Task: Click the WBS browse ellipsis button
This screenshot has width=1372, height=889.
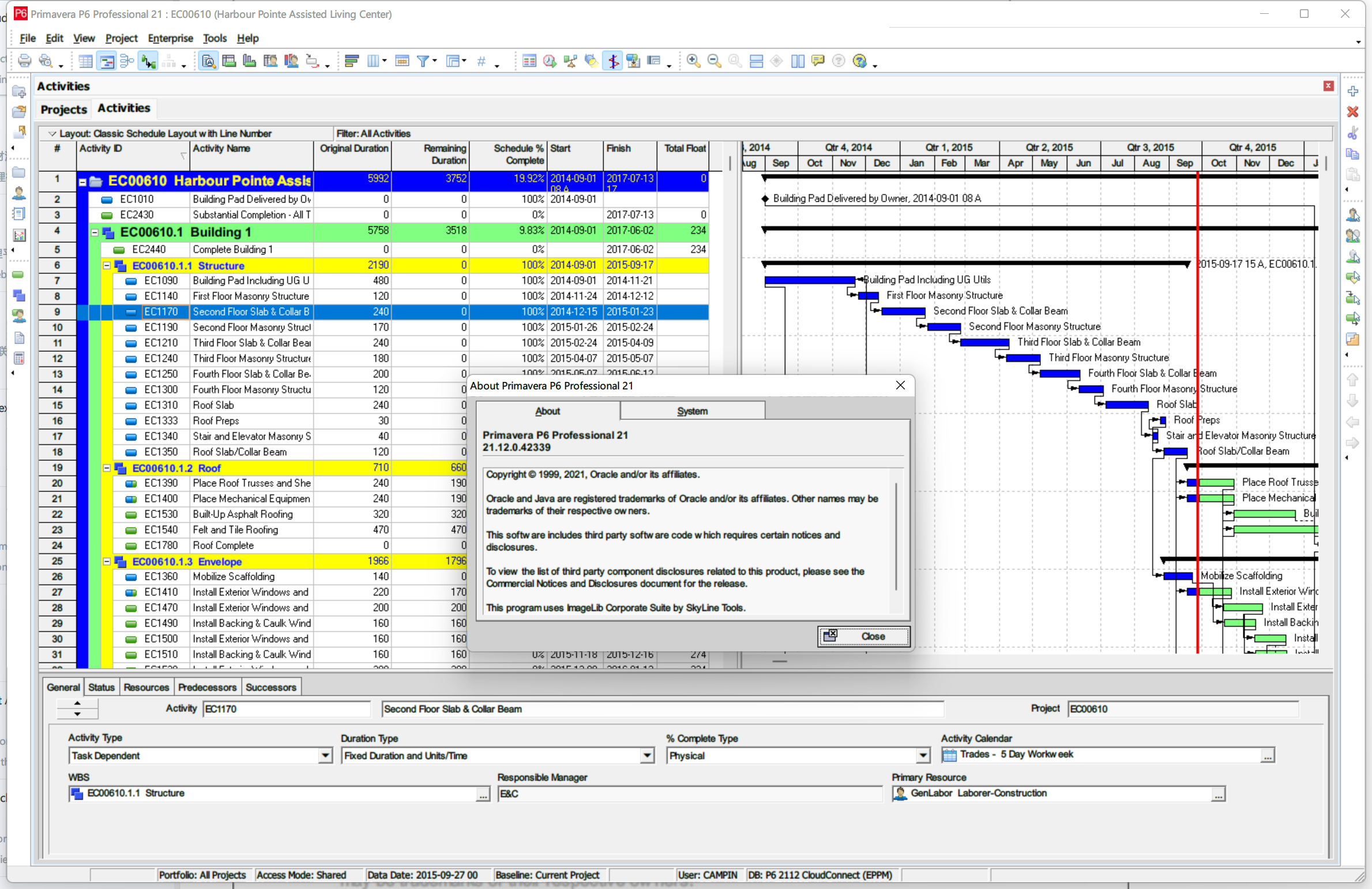Action: click(482, 794)
